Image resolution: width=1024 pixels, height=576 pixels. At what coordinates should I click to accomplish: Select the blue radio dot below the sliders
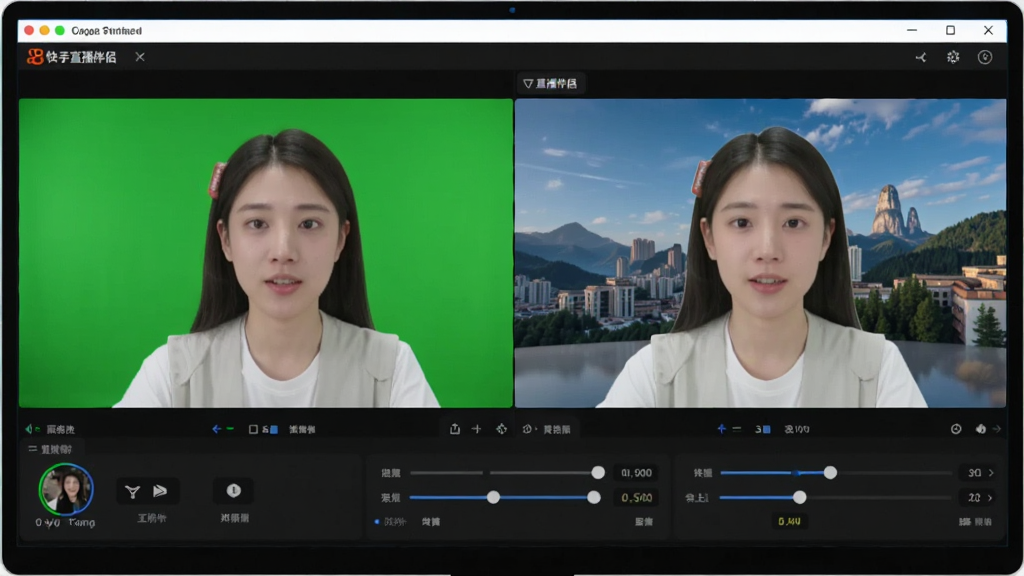(377, 522)
